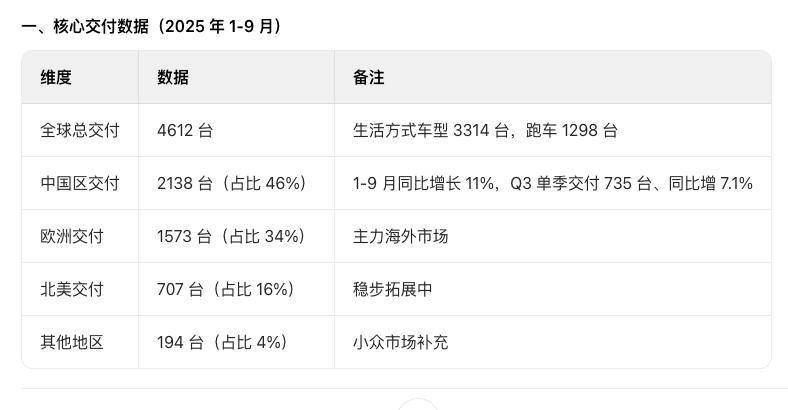This screenshot has width=788, height=410.
Task: Select the 北美交付 row label
Action: pyautogui.click(x=72, y=289)
